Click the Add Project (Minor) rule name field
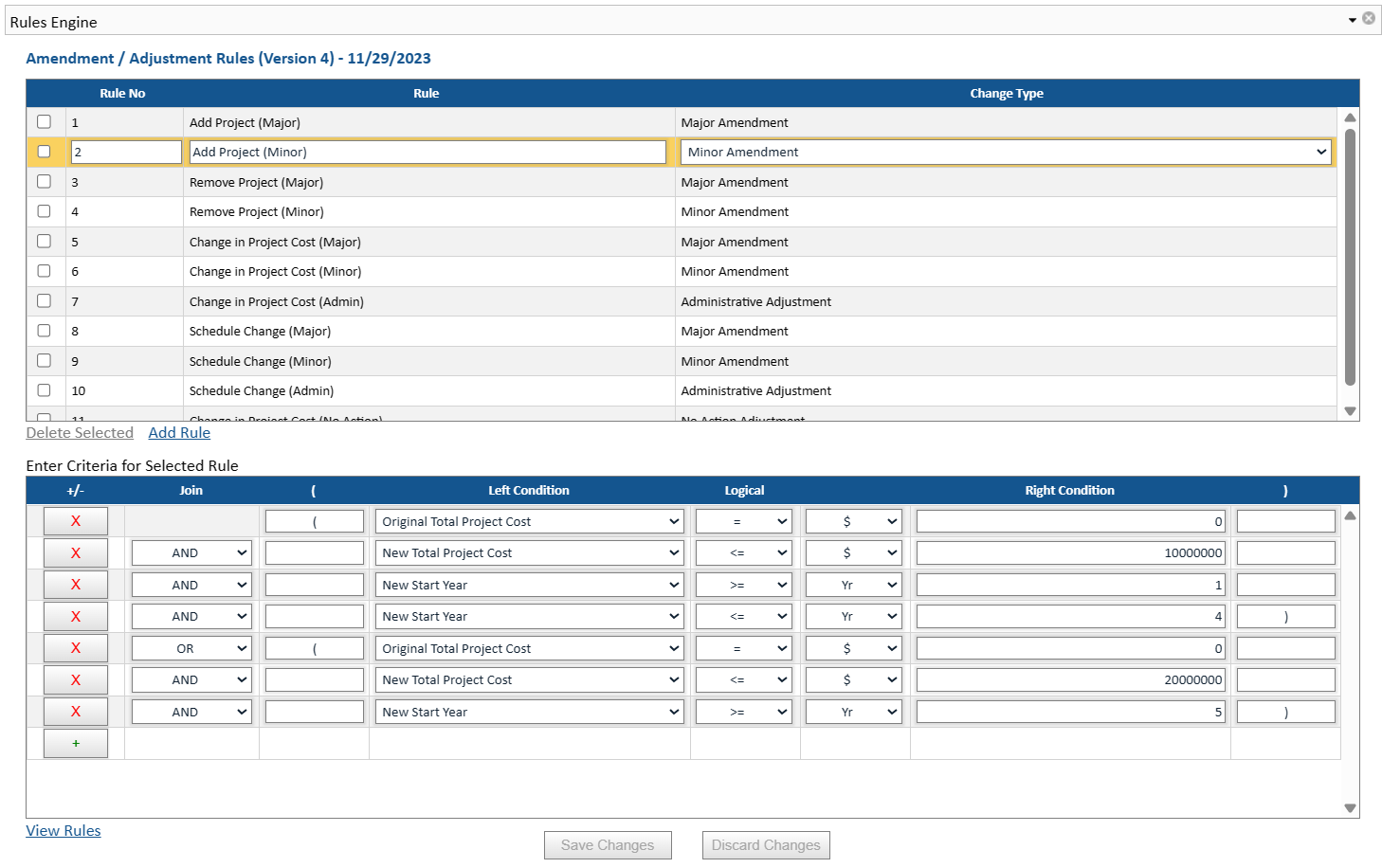The width and height of the screenshot is (1382, 868). point(427,152)
